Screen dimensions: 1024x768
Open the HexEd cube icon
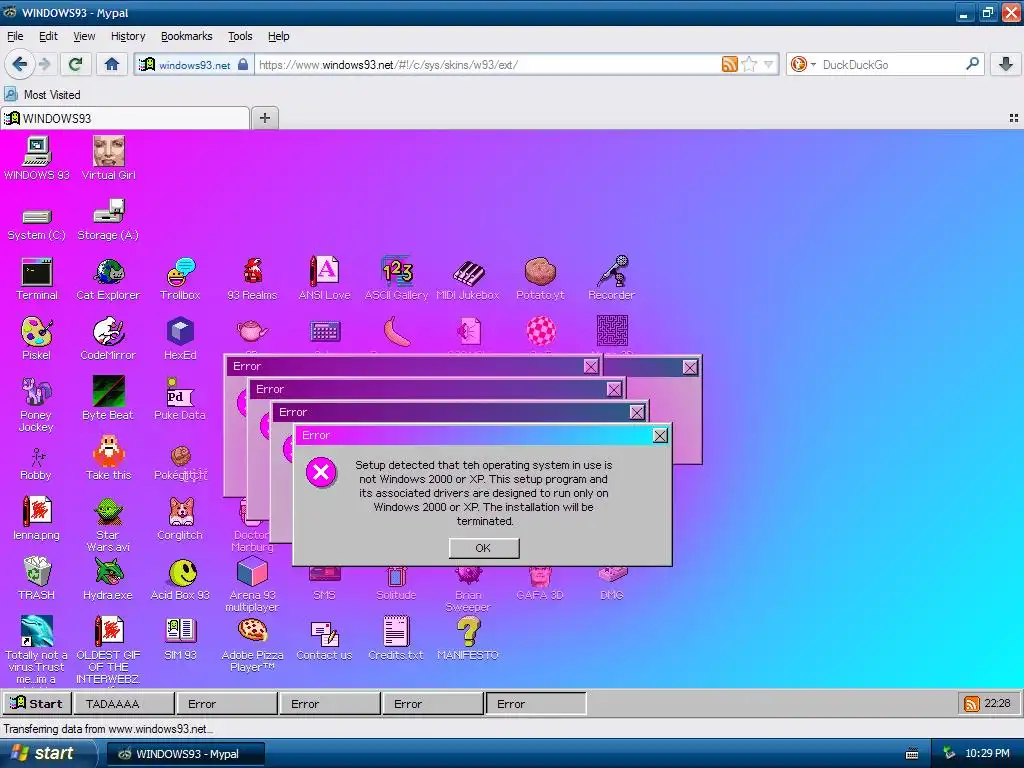pos(180,338)
